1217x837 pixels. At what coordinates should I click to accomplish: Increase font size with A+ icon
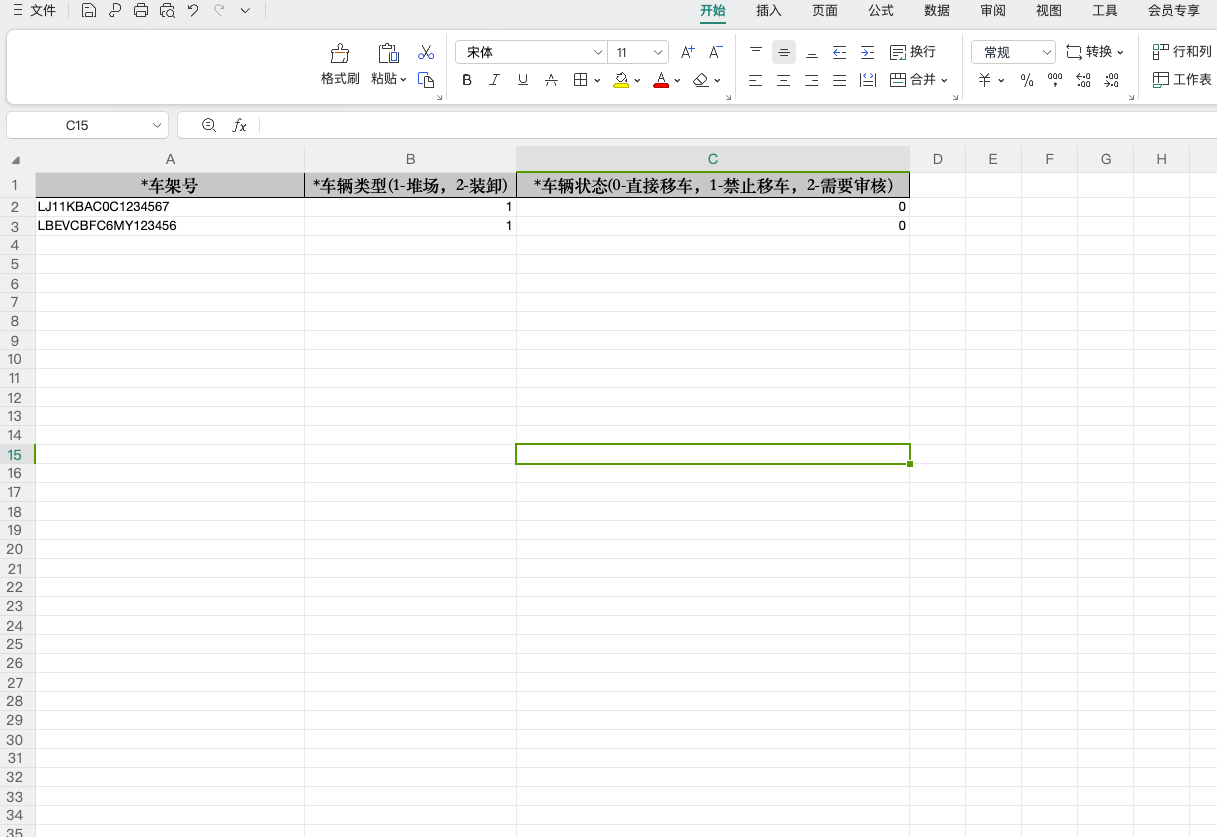point(688,52)
